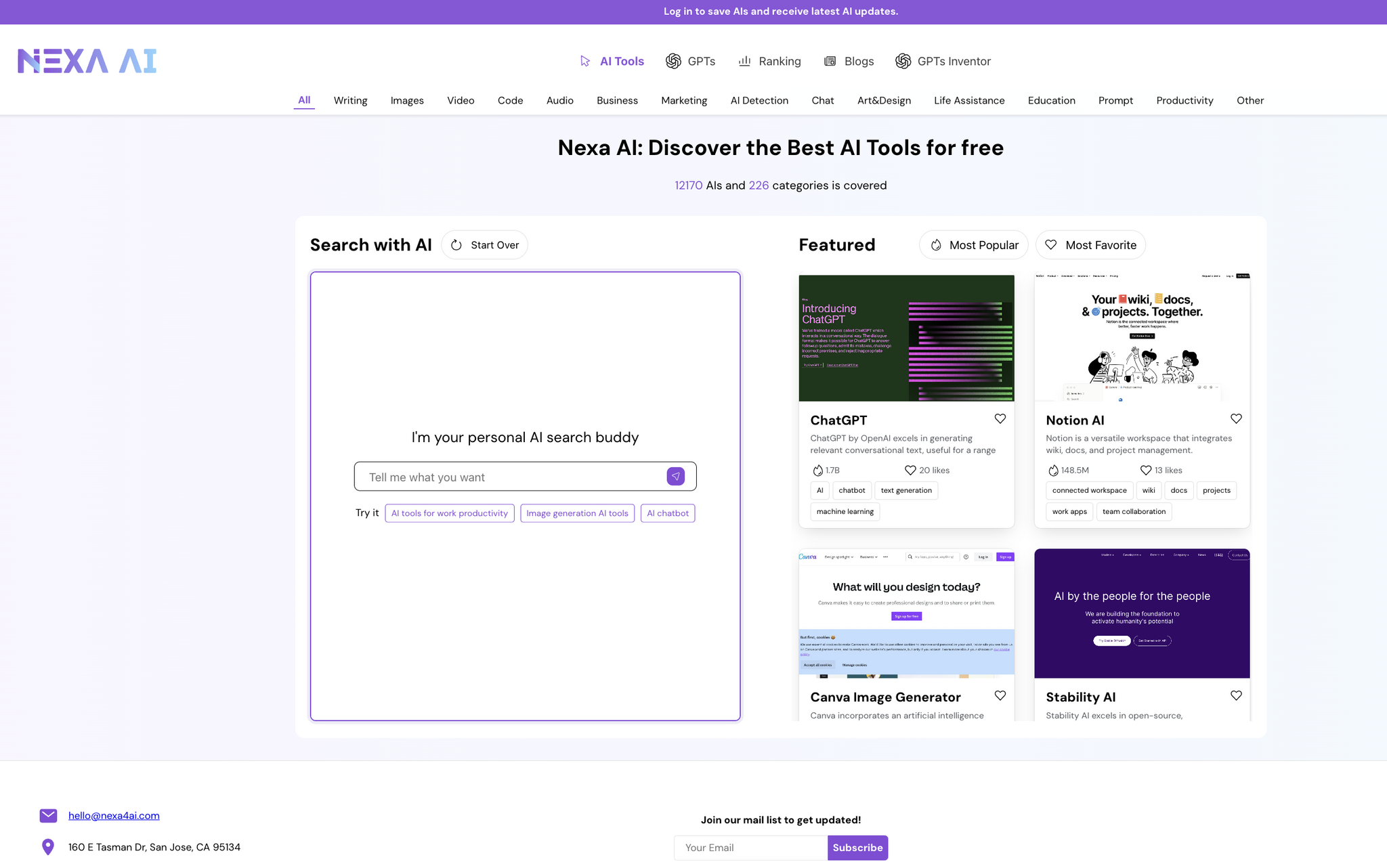1387x868 pixels.
Task: Click the Start Over refresh icon
Action: click(x=456, y=245)
